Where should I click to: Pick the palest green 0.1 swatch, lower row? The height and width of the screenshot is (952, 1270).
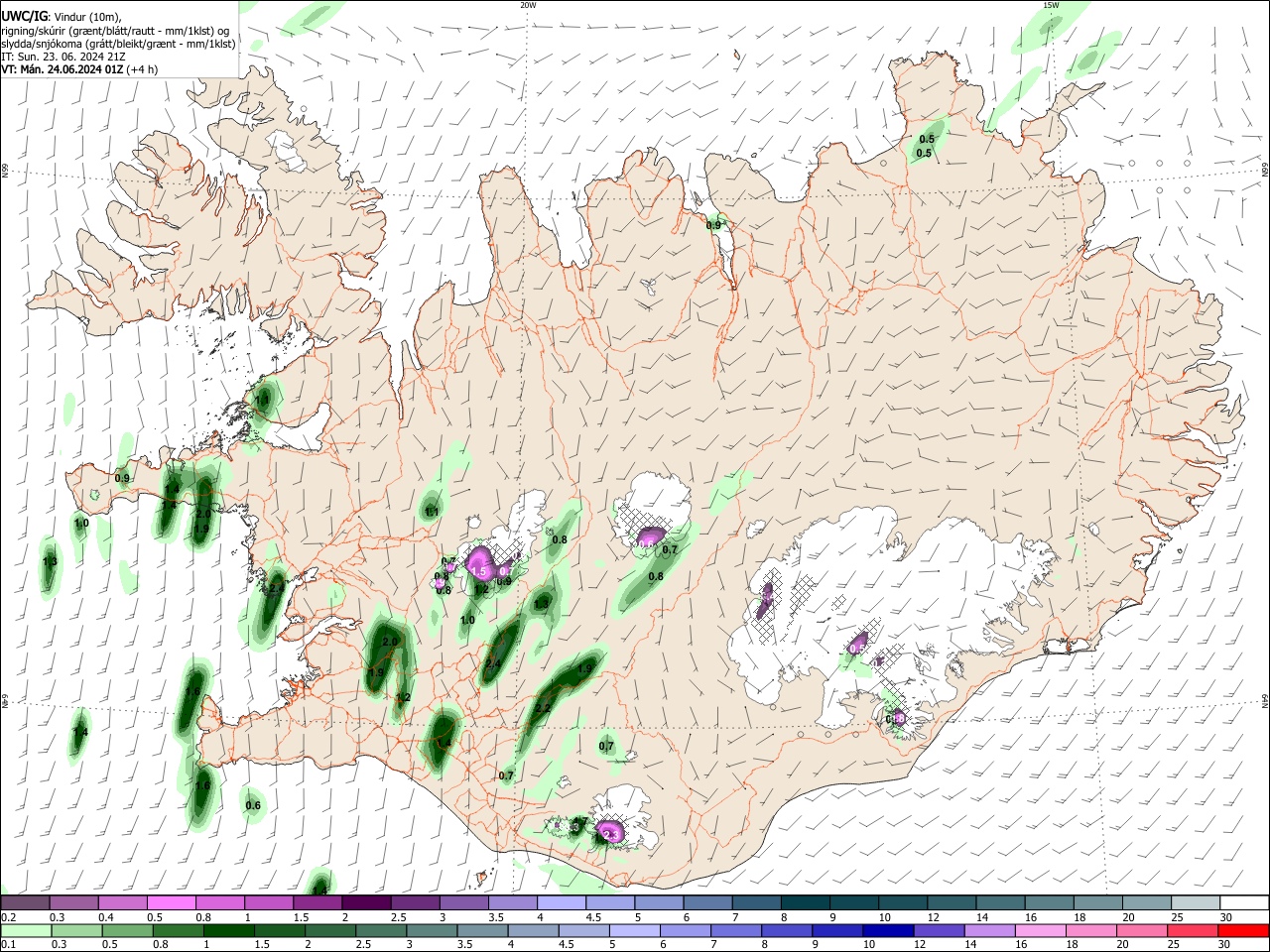click(25, 931)
